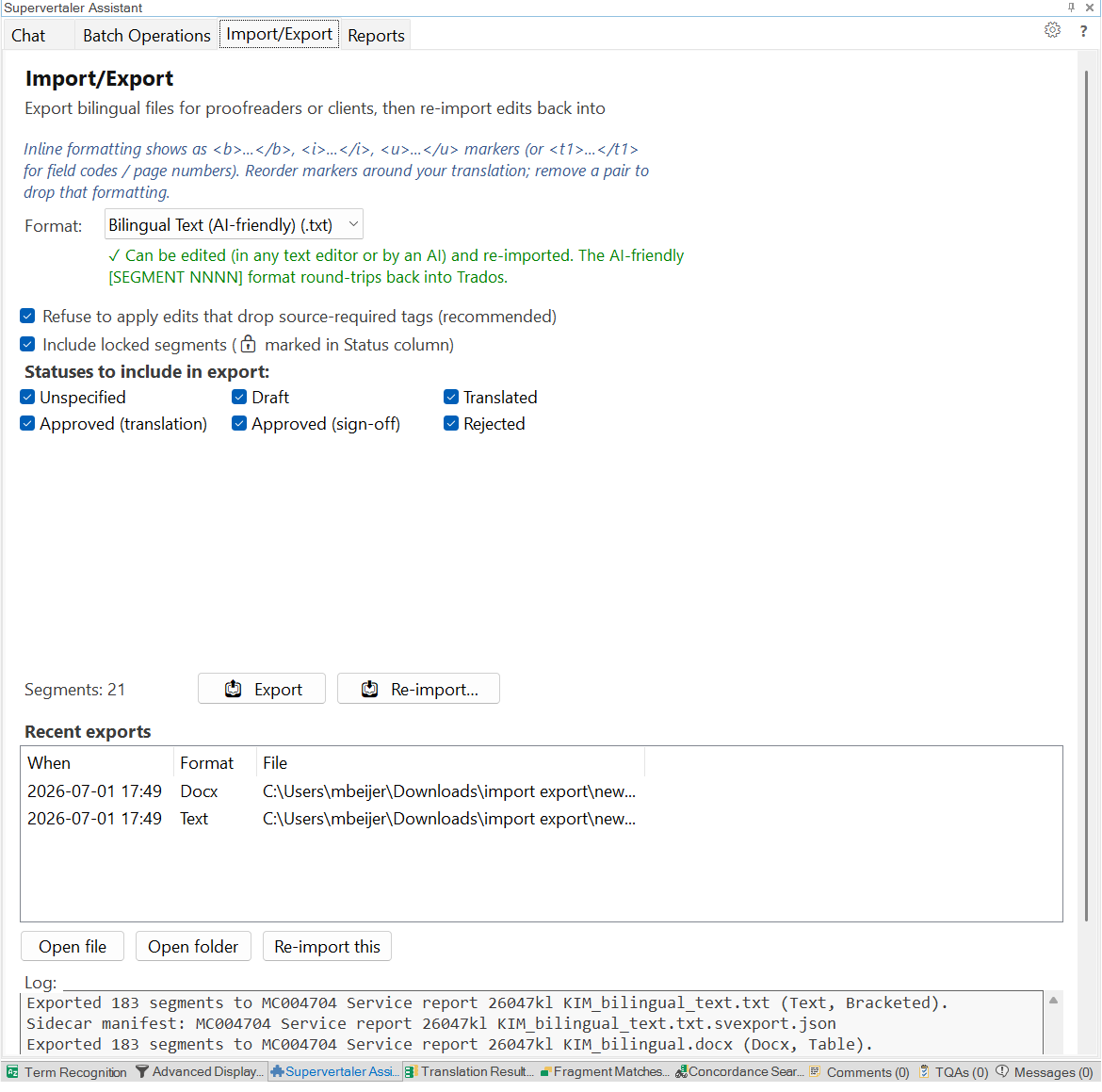Screen dimensions: 1102x1092
Task: Toggle Include locked segments checkbox
Action: point(27,344)
